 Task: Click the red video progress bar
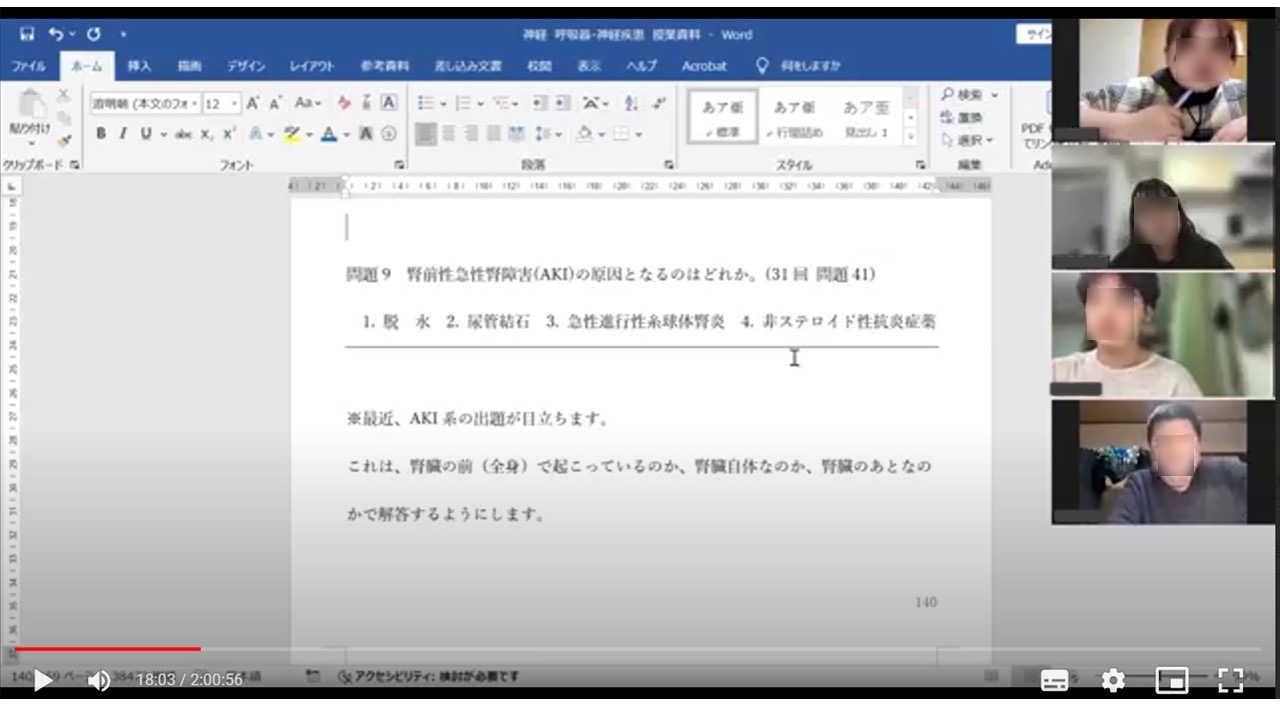coord(108,649)
